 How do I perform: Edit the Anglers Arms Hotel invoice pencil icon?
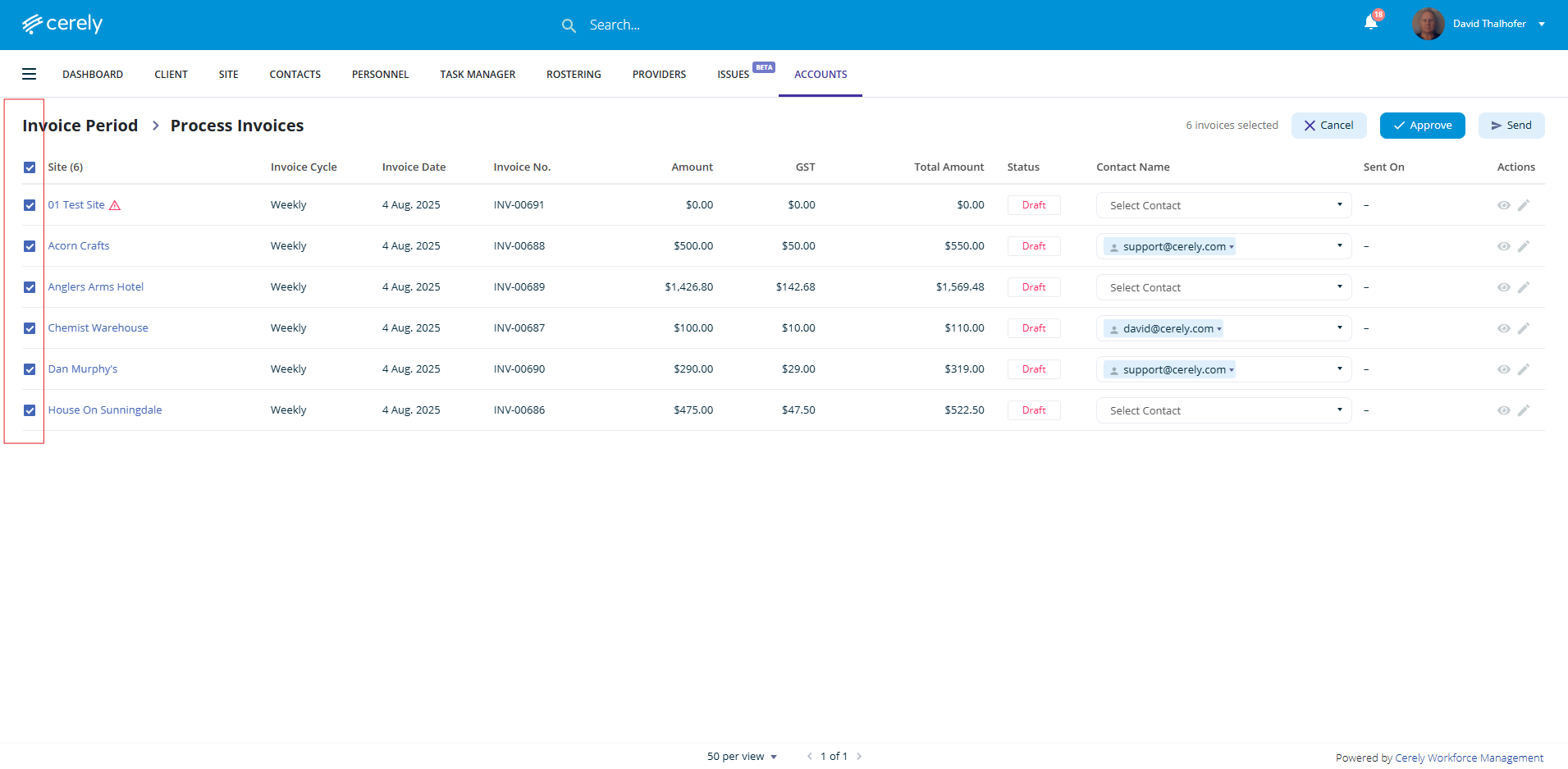point(1523,287)
